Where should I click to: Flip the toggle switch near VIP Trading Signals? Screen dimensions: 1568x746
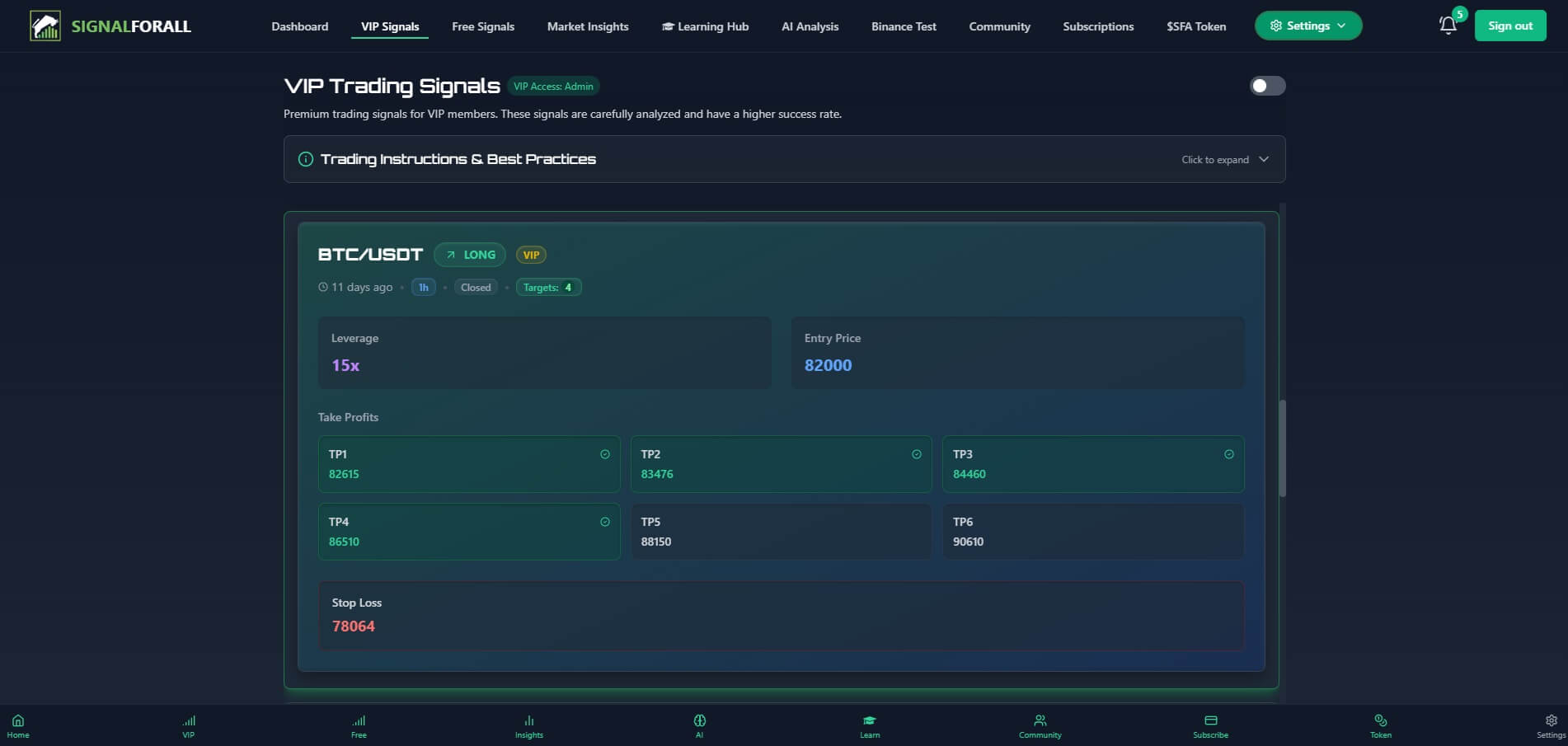click(1267, 86)
